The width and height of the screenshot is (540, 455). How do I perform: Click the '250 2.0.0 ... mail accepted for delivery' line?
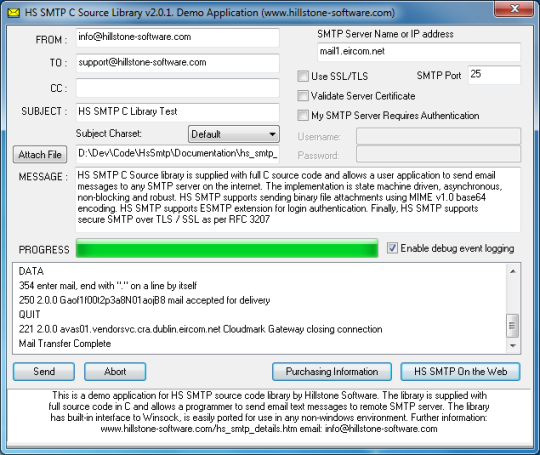click(144, 300)
